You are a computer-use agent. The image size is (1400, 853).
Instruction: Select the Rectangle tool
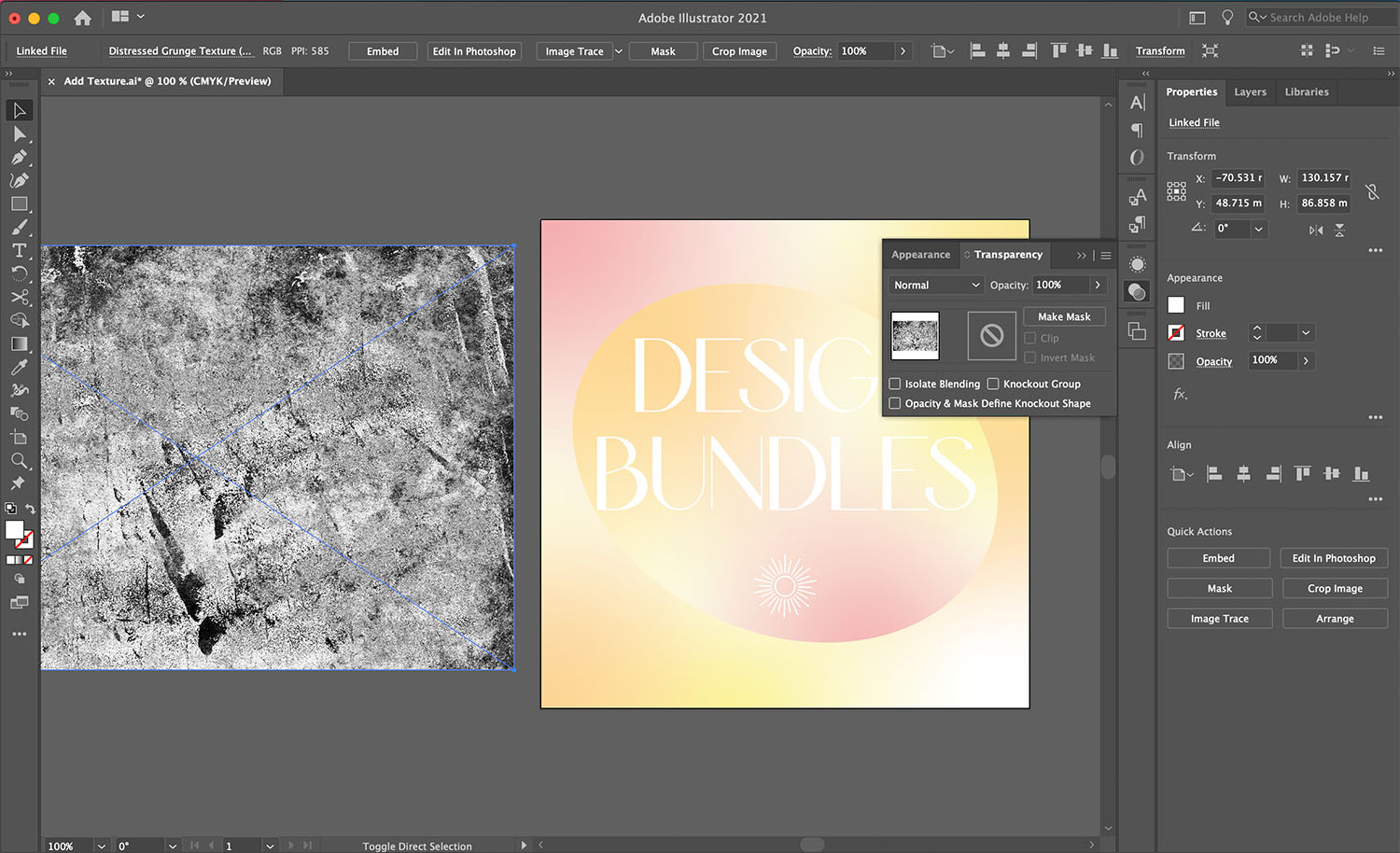pos(19,203)
